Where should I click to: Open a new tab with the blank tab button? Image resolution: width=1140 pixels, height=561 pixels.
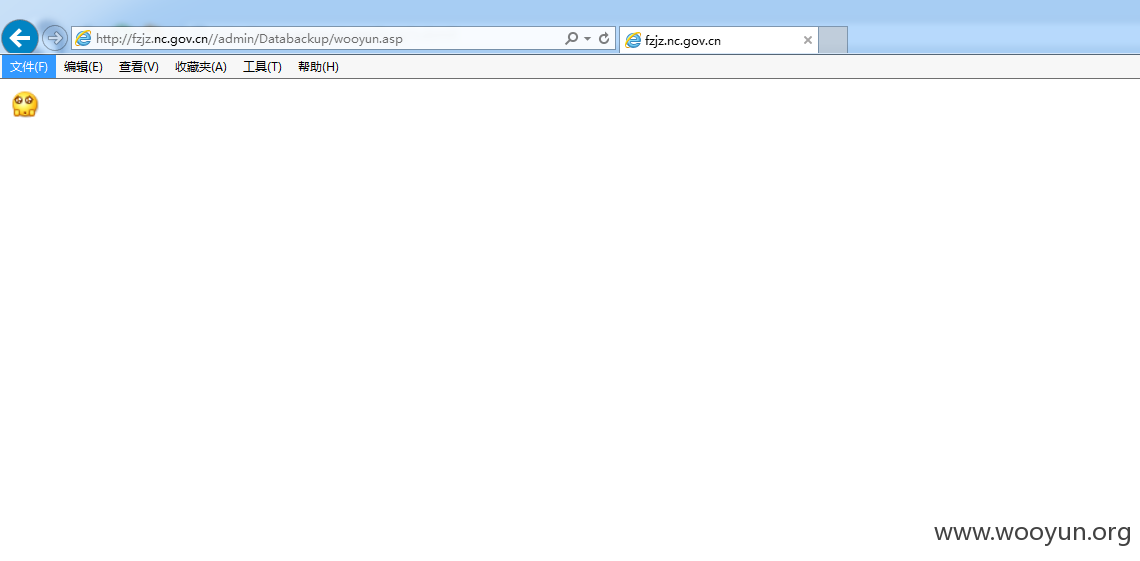click(x=833, y=40)
